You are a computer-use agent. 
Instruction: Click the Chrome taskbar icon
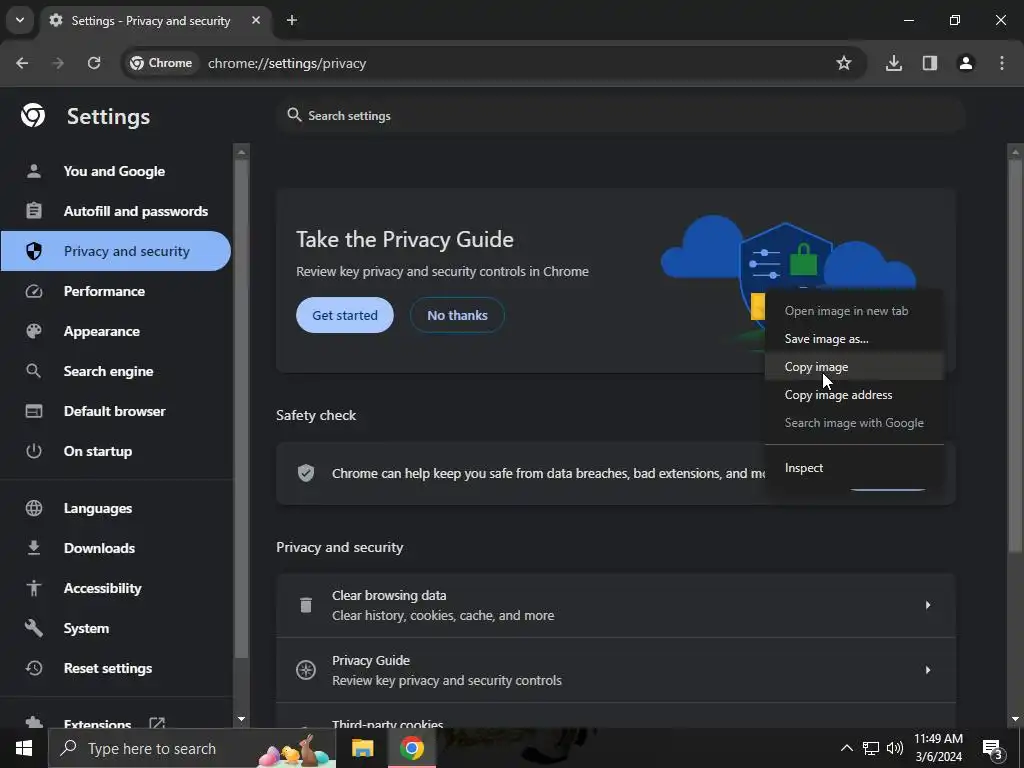click(x=411, y=748)
